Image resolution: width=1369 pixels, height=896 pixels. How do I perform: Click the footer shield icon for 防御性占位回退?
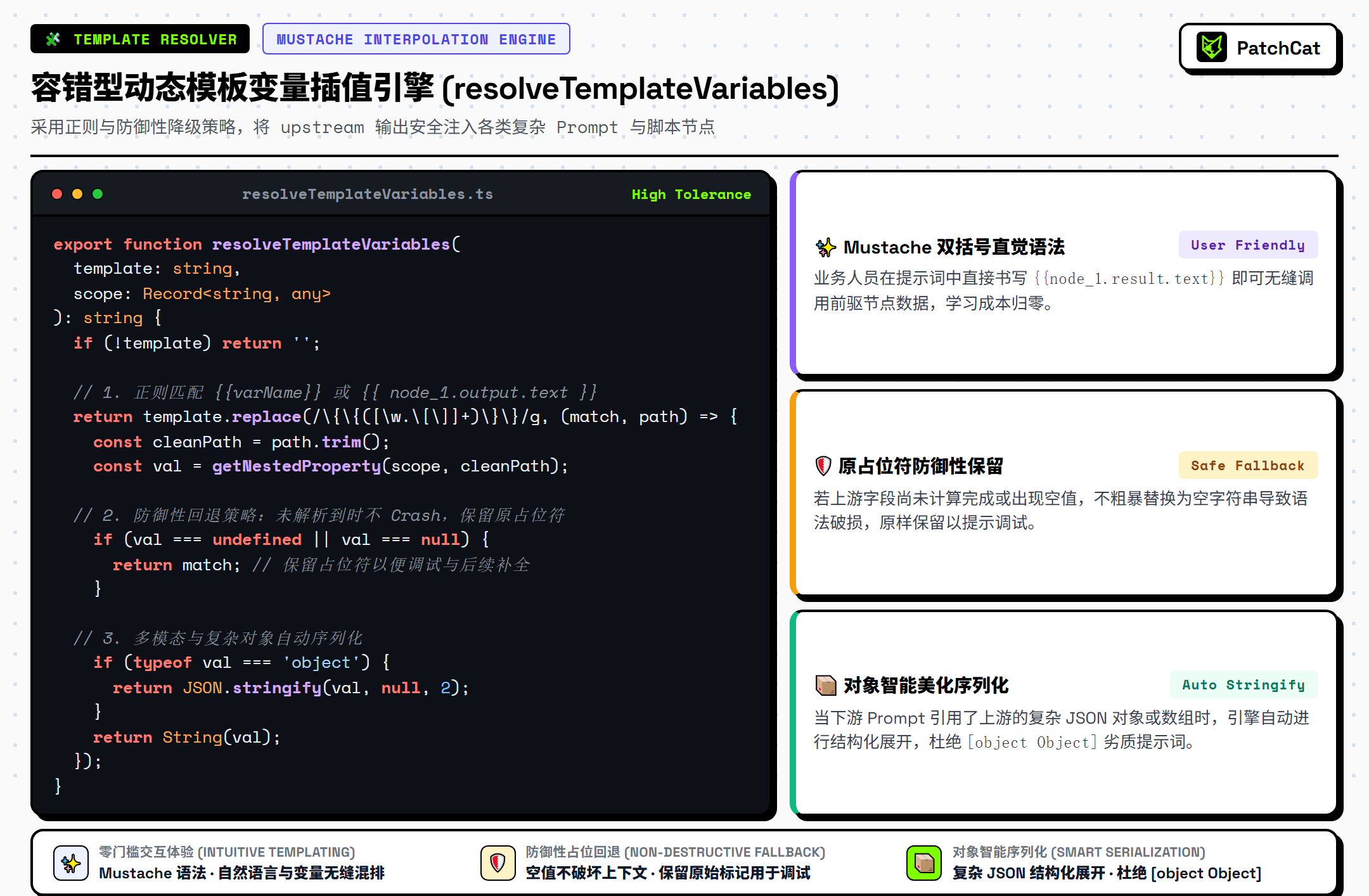click(498, 862)
